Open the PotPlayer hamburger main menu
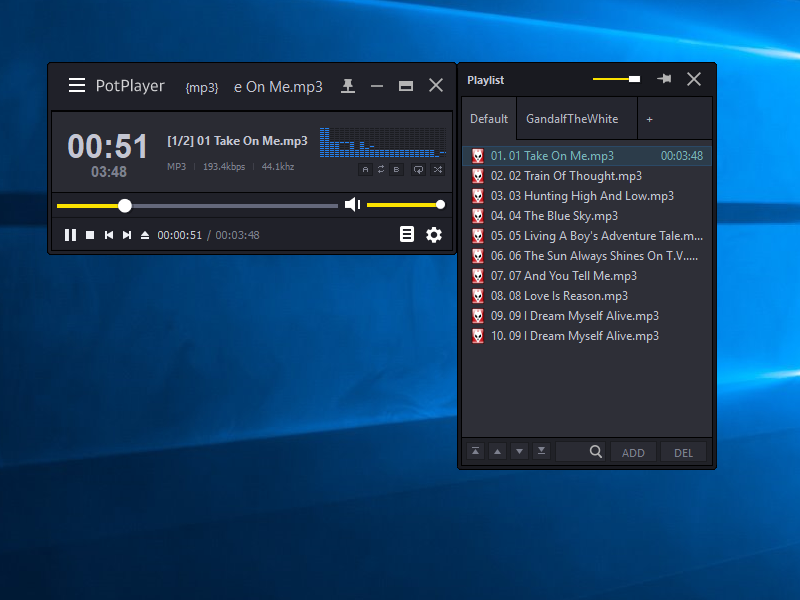800x600 pixels. (77, 86)
